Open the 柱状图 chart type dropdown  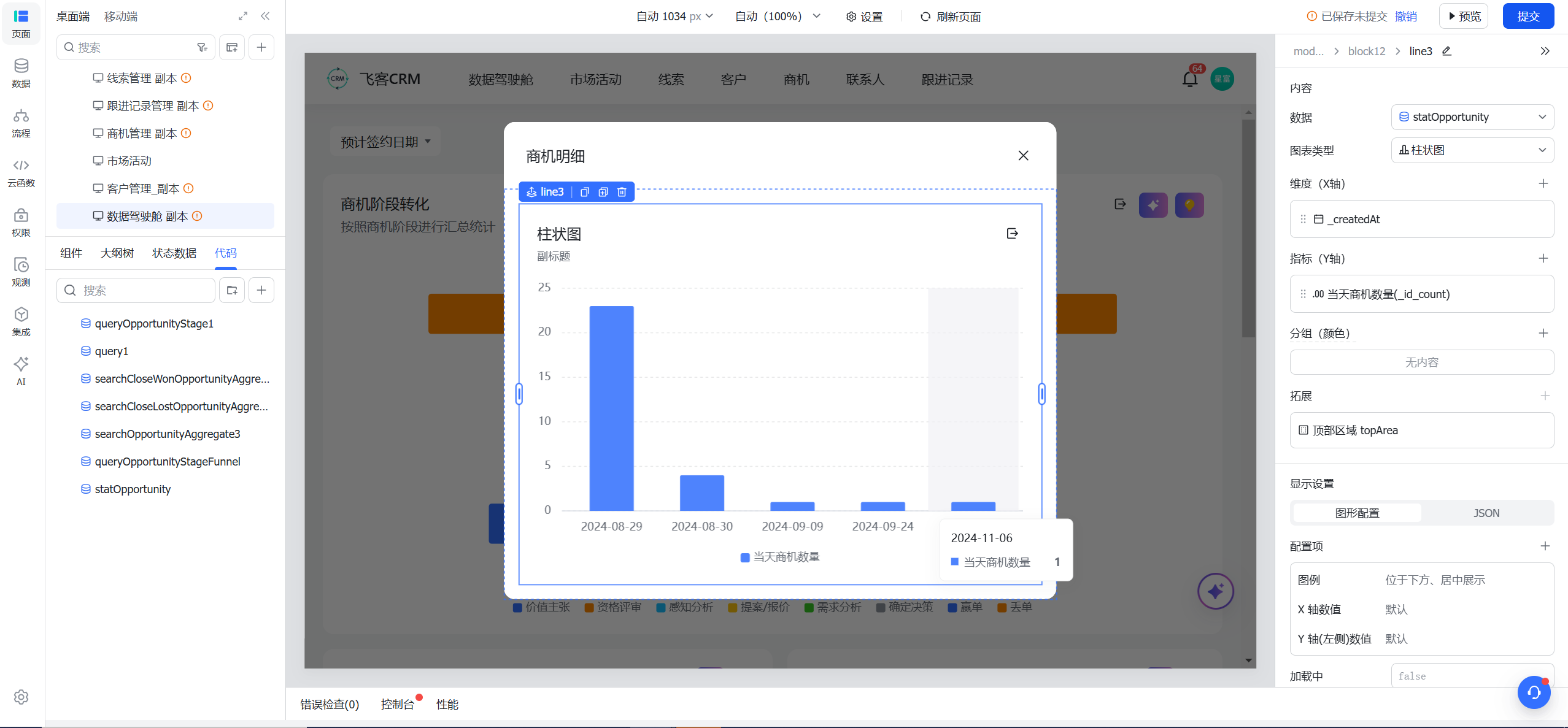tap(1472, 150)
